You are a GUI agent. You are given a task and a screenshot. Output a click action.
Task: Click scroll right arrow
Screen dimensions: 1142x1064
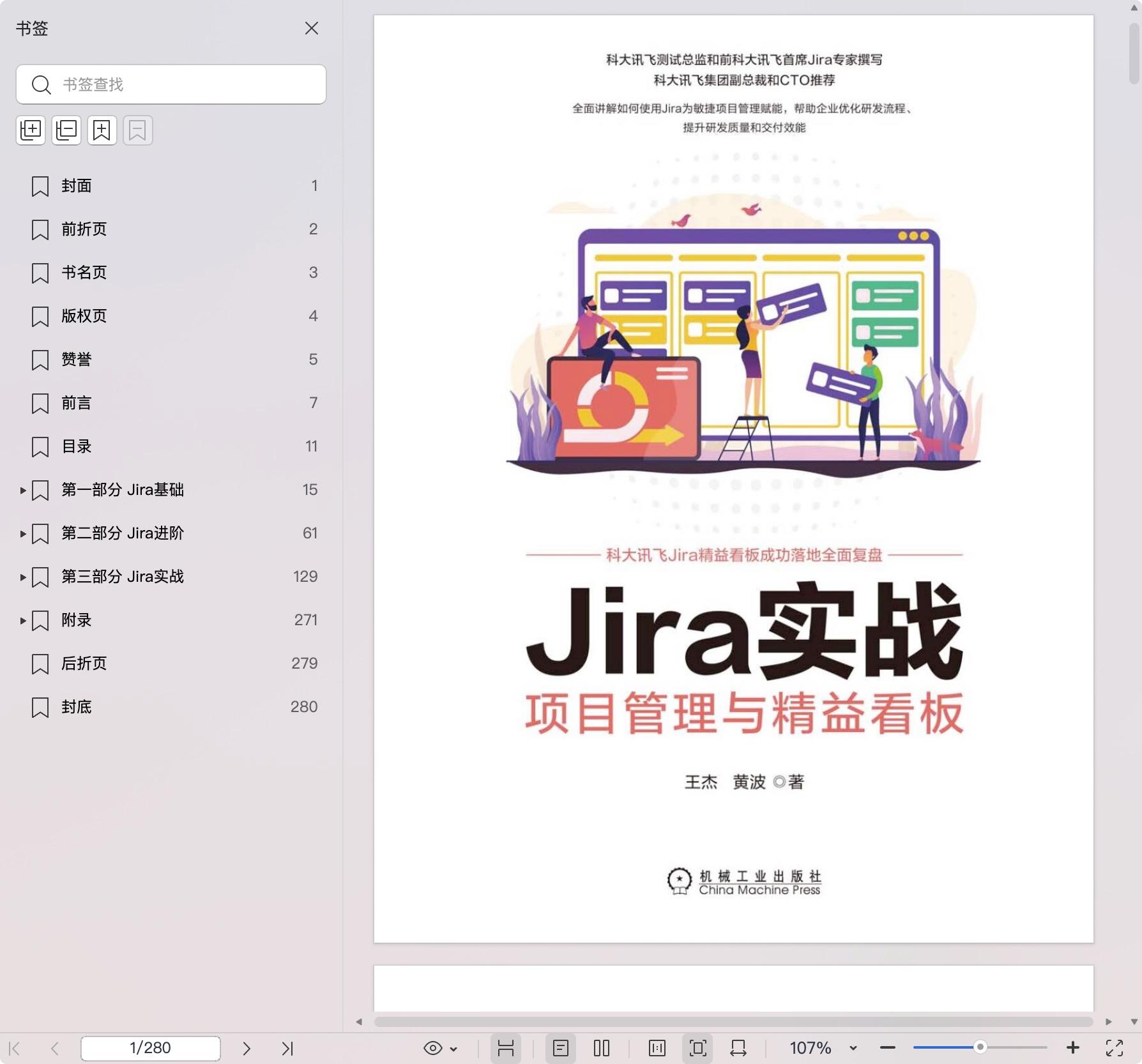point(1109,1022)
